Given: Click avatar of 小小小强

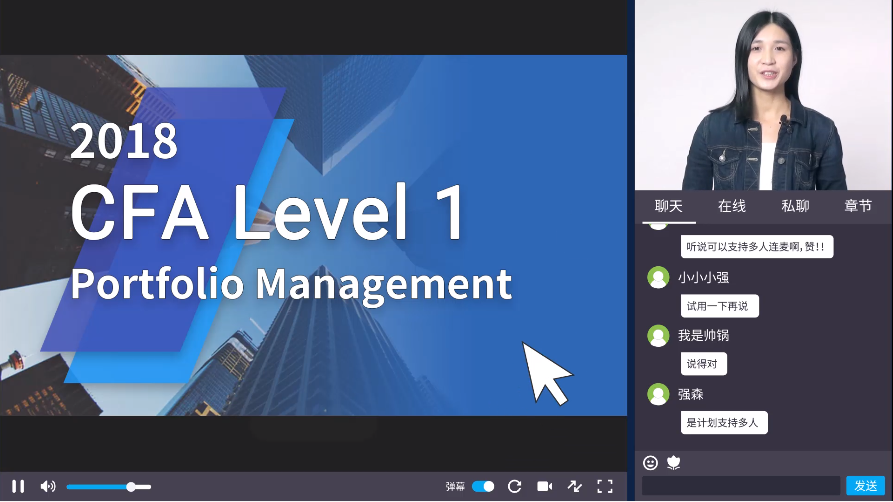Looking at the screenshot, I should 658,277.
